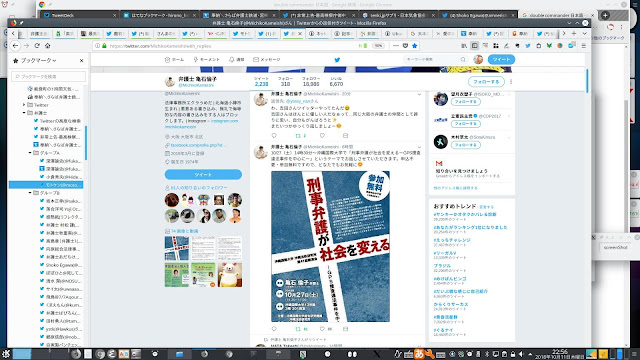
Task: Follow 木村草太 in suggestions
Action: coord(465,145)
